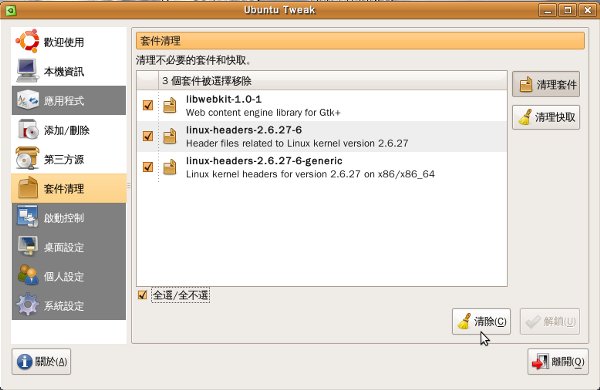Viewport: 600px width, 390px height.
Task: Select the 系統設定 category label
Action: click(x=64, y=306)
